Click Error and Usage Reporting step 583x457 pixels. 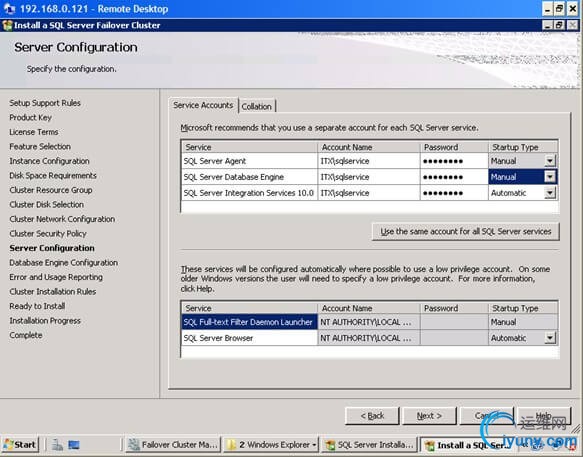(56, 277)
